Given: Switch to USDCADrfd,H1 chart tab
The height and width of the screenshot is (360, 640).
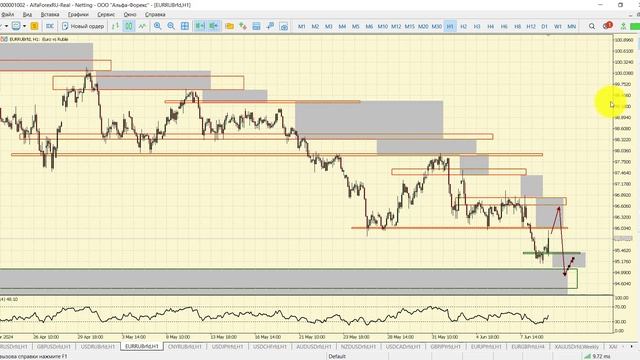Looking at the screenshot, I should 403,347.
